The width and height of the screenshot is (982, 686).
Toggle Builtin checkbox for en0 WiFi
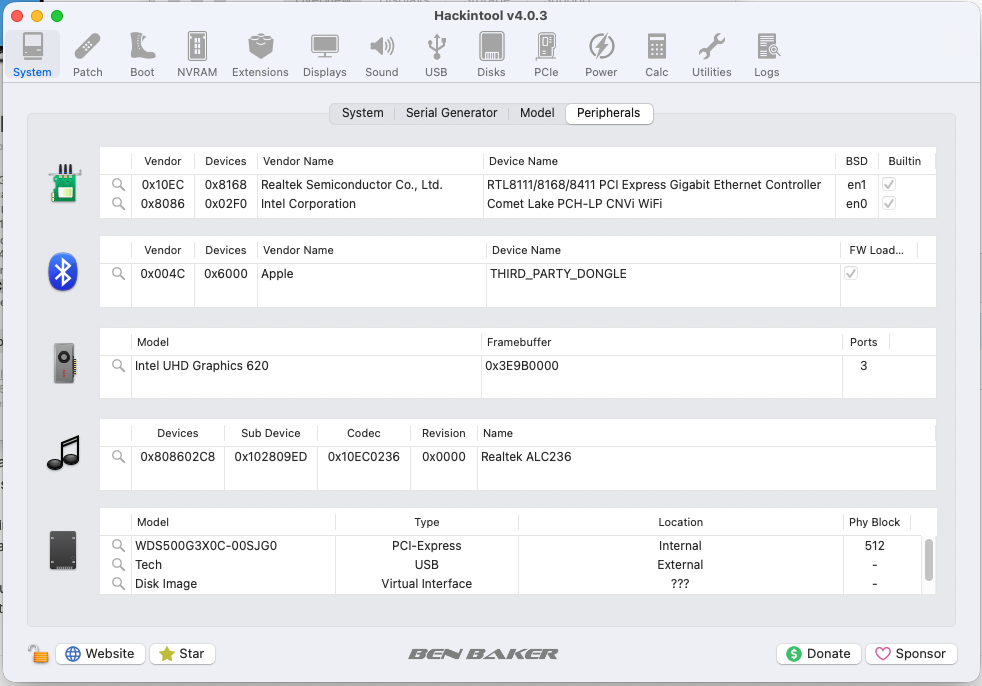click(x=889, y=203)
